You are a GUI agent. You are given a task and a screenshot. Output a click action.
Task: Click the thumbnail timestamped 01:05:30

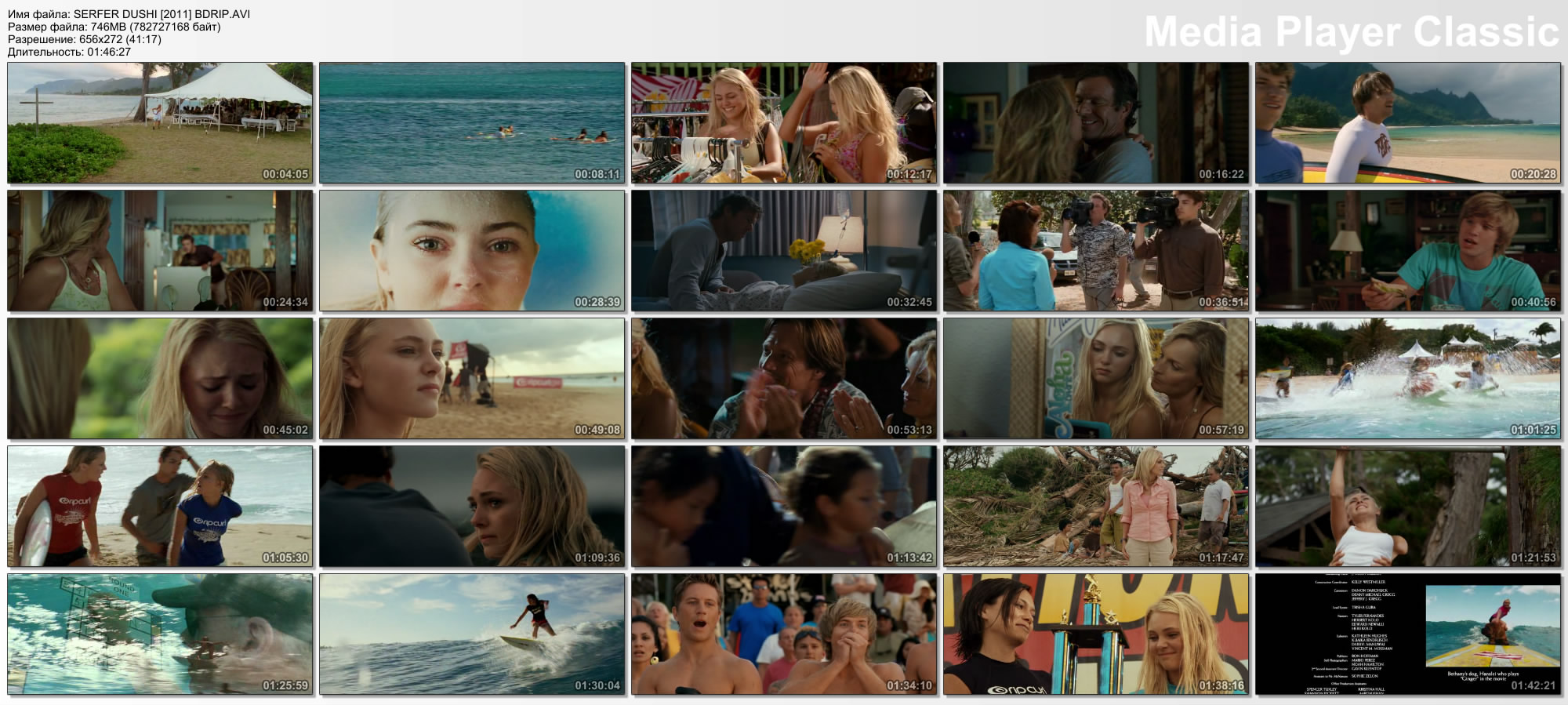160,507
